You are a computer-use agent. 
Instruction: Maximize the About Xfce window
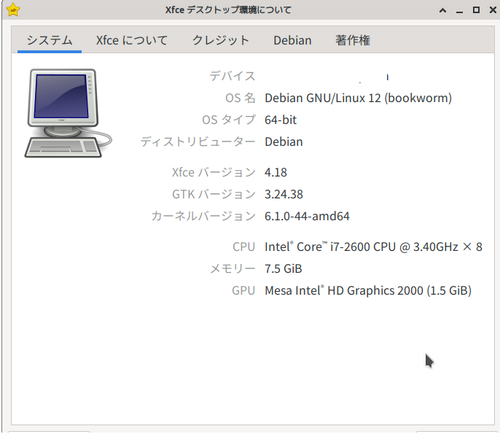point(476,10)
